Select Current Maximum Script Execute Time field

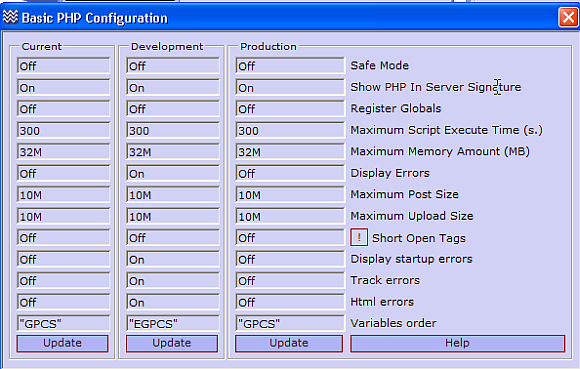[x=63, y=130]
